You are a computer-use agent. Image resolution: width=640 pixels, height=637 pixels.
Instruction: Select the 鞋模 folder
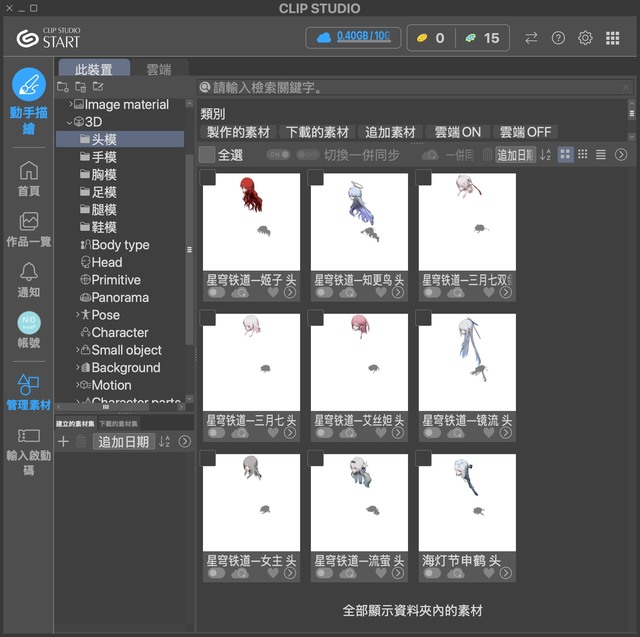[120, 227]
